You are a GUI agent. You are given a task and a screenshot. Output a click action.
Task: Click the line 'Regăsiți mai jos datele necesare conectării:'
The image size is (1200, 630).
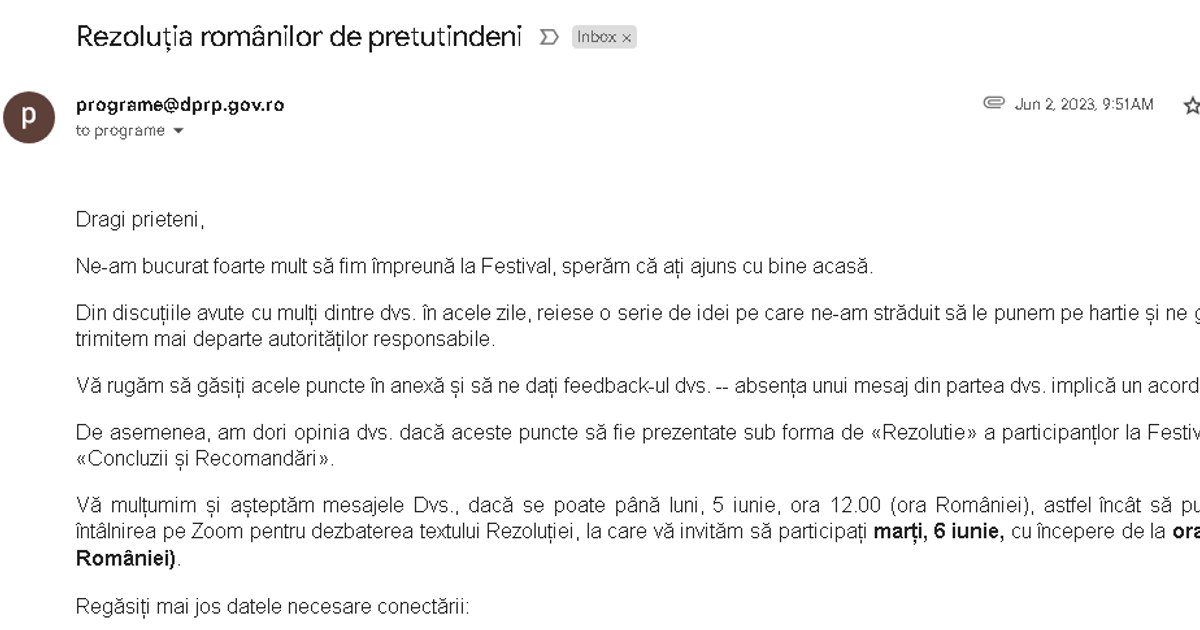(x=273, y=606)
